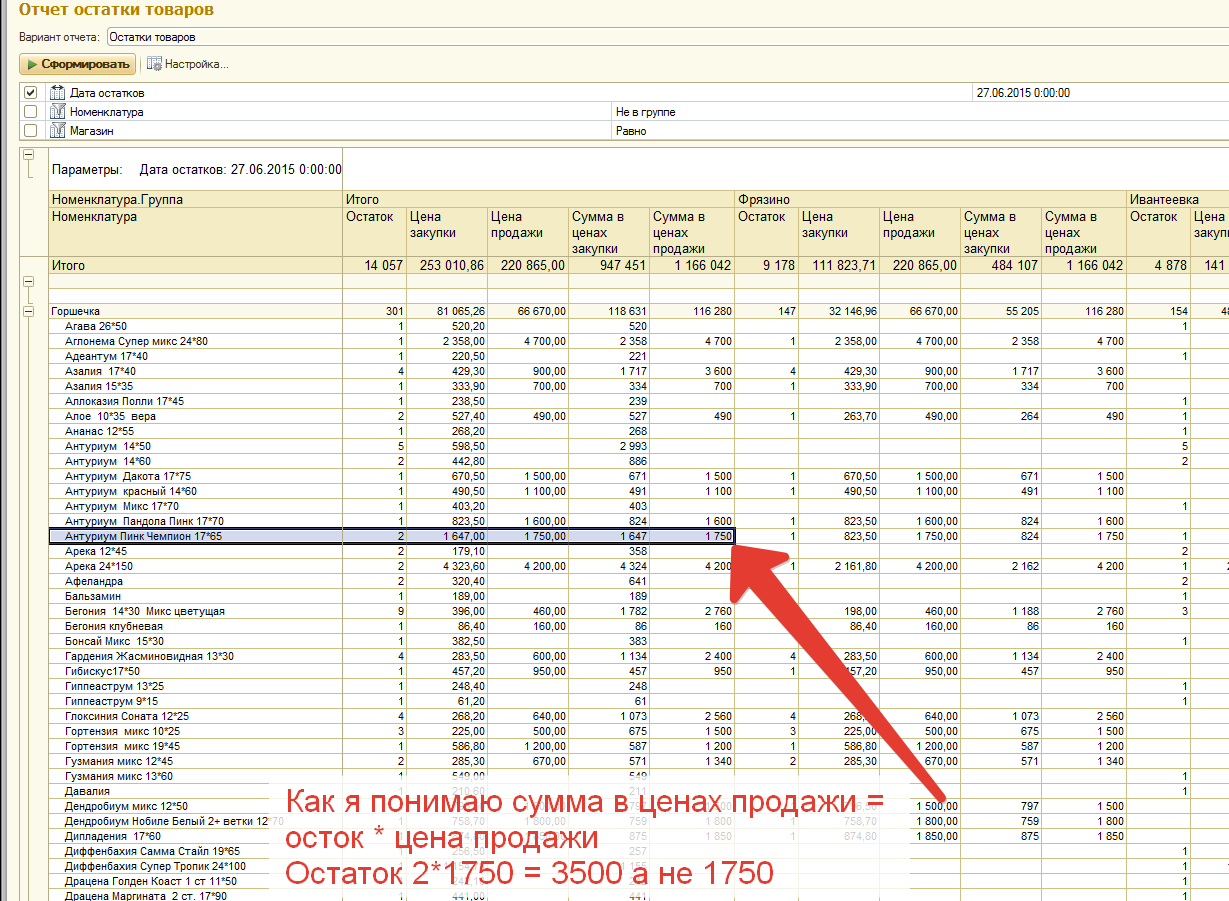1229x901 pixels.
Task: Click the 'Не в группе' comparison cell
Action: click(x=646, y=112)
